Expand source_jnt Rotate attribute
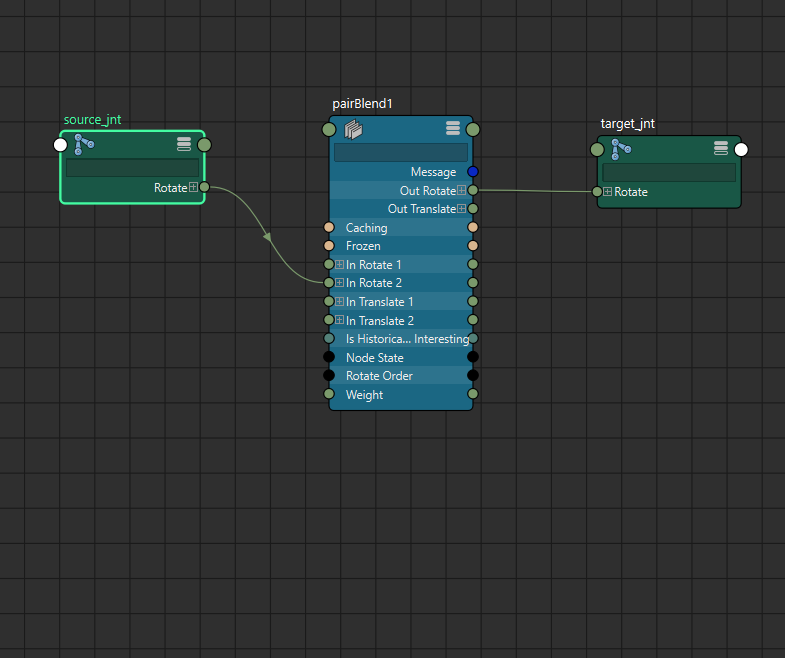Image resolution: width=785 pixels, height=658 pixels. pyautogui.click(x=193, y=187)
